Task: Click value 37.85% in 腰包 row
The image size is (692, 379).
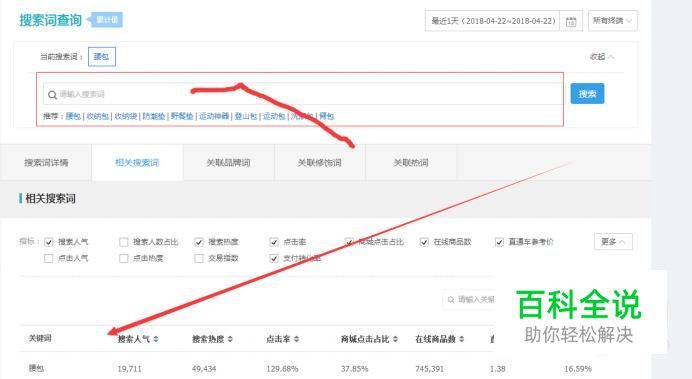Action: (354, 368)
